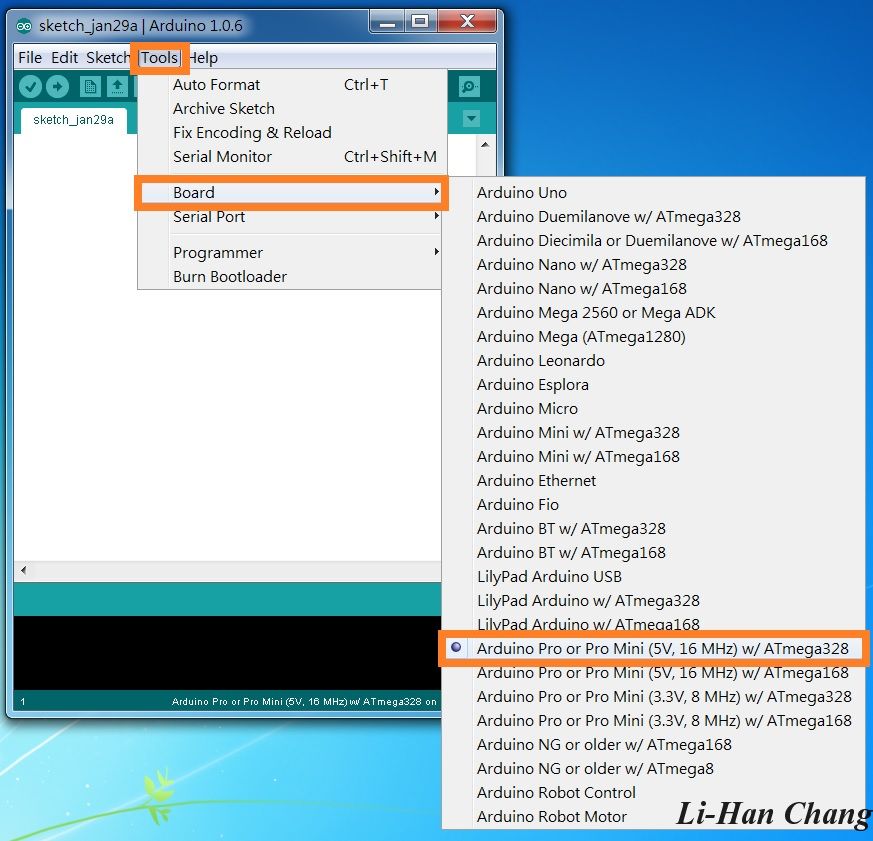873x841 pixels.
Task: Create a new sketch with the New icon
Action: (91, 87)
